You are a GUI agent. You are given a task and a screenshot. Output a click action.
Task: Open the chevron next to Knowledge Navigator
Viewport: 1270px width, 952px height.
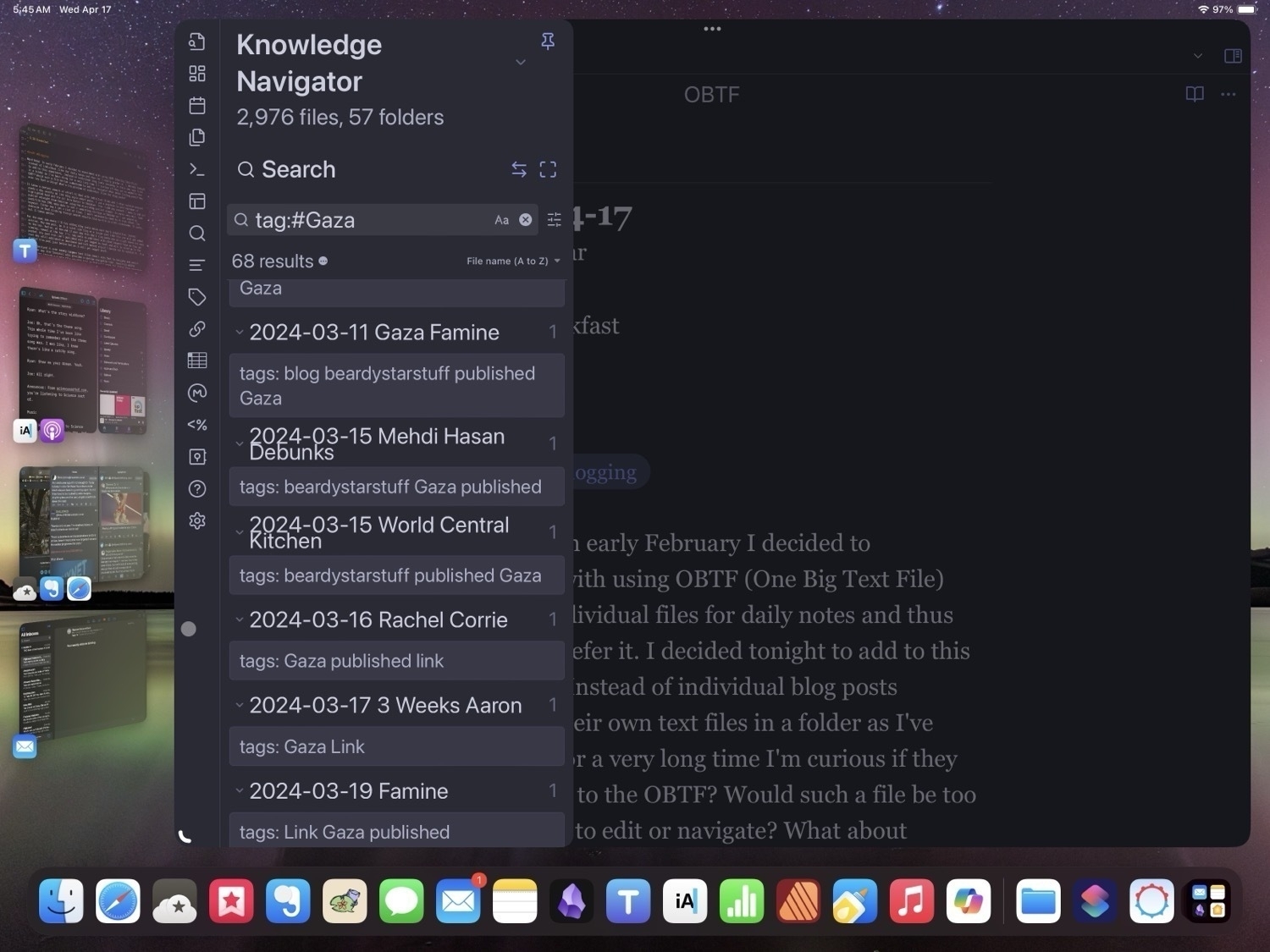[521, 63]
